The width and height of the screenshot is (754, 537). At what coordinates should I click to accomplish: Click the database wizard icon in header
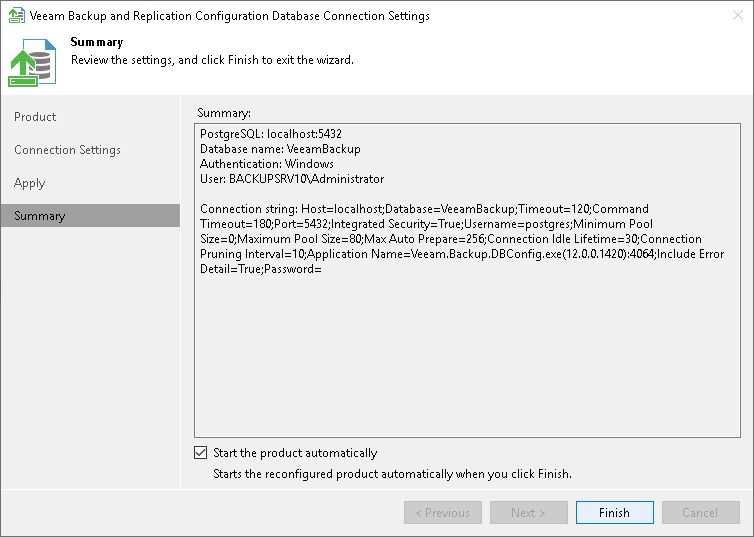click(x=32, y=61)
